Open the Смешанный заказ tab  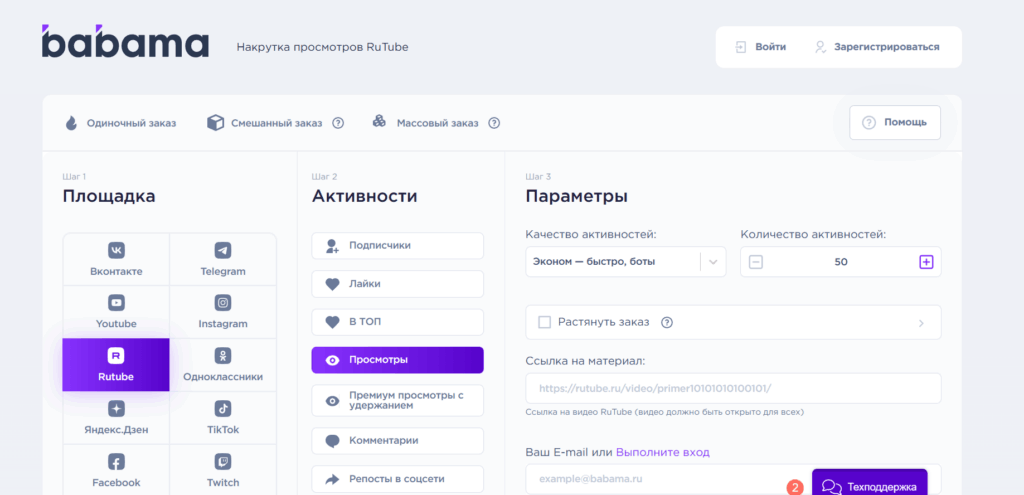(x=264, y=123)
